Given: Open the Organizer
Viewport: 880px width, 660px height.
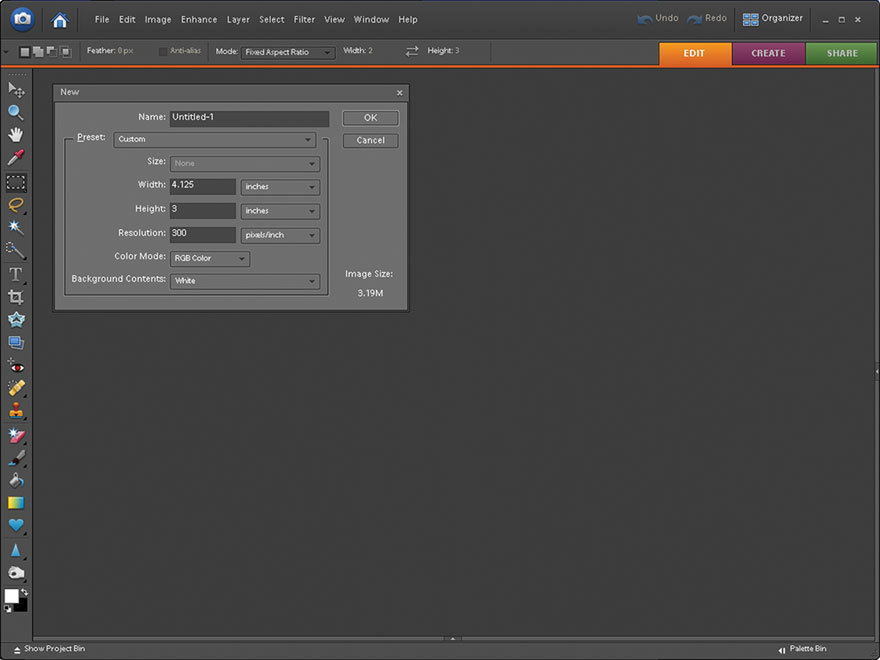Looking at the screenshot, I should 772,19.
